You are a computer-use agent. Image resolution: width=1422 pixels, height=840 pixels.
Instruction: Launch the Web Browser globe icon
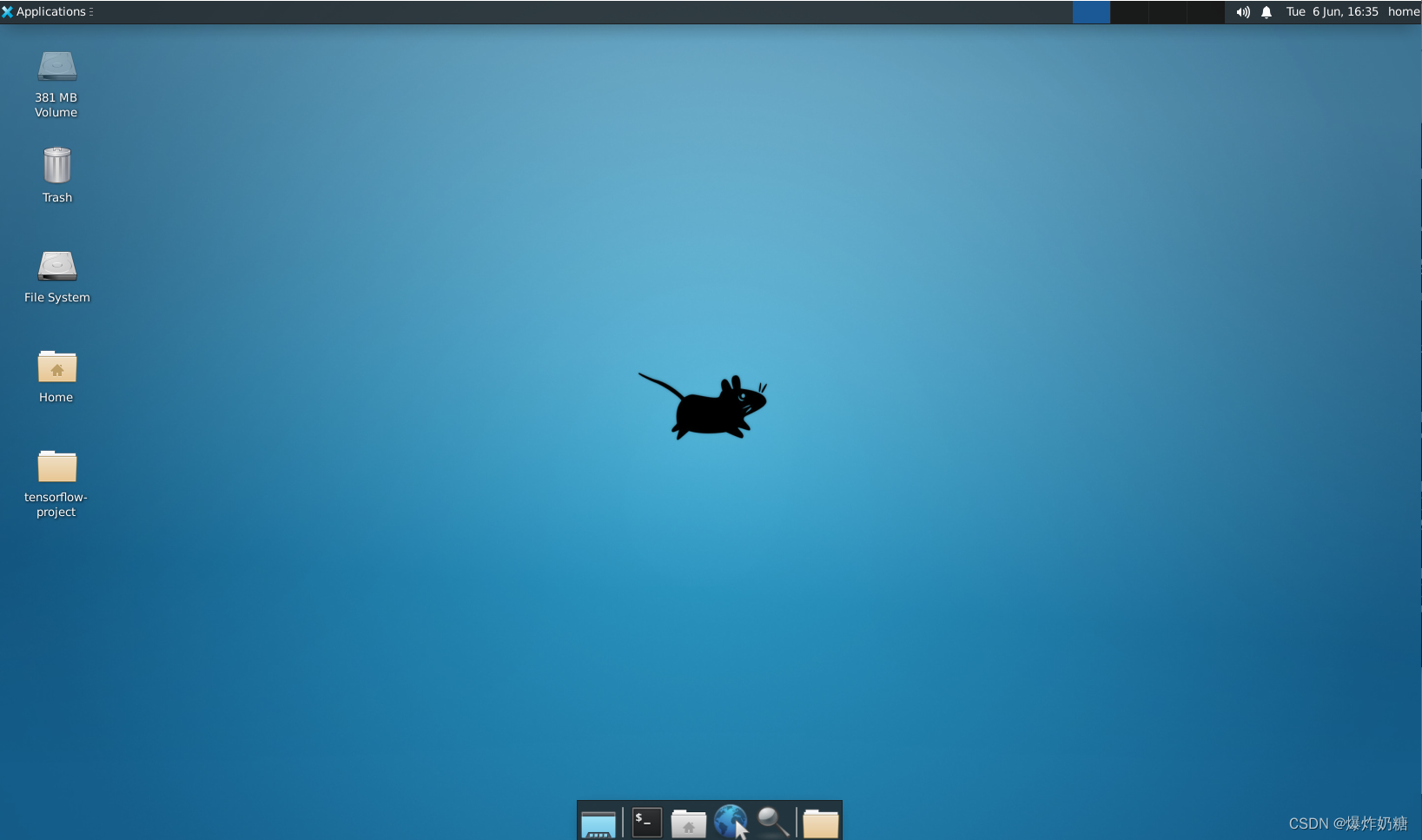(731, 821)
